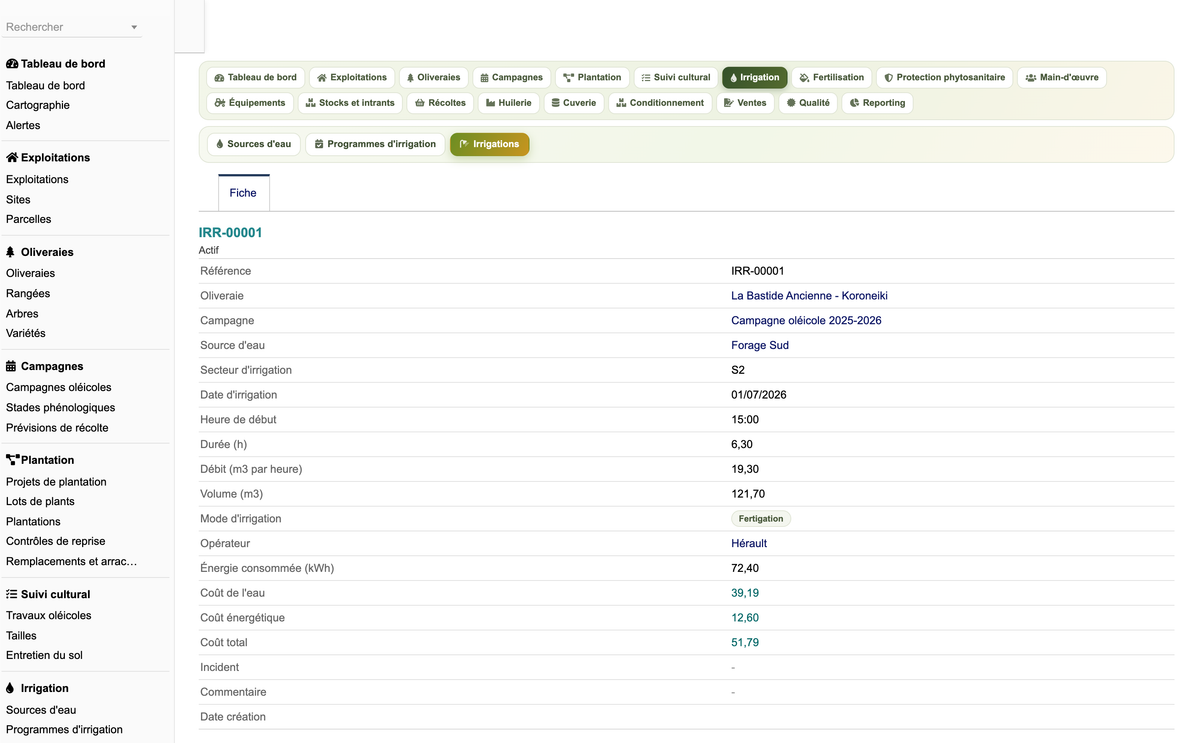Open Qualité navigation button
The image size is (1200, 743).
pos(808,103)
